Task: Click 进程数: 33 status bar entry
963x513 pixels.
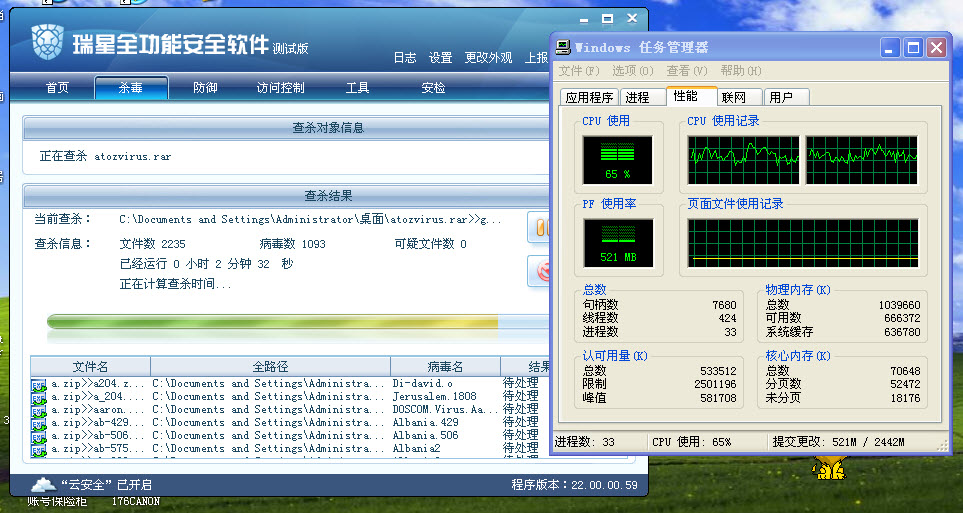Action: (x=584, y=442)
